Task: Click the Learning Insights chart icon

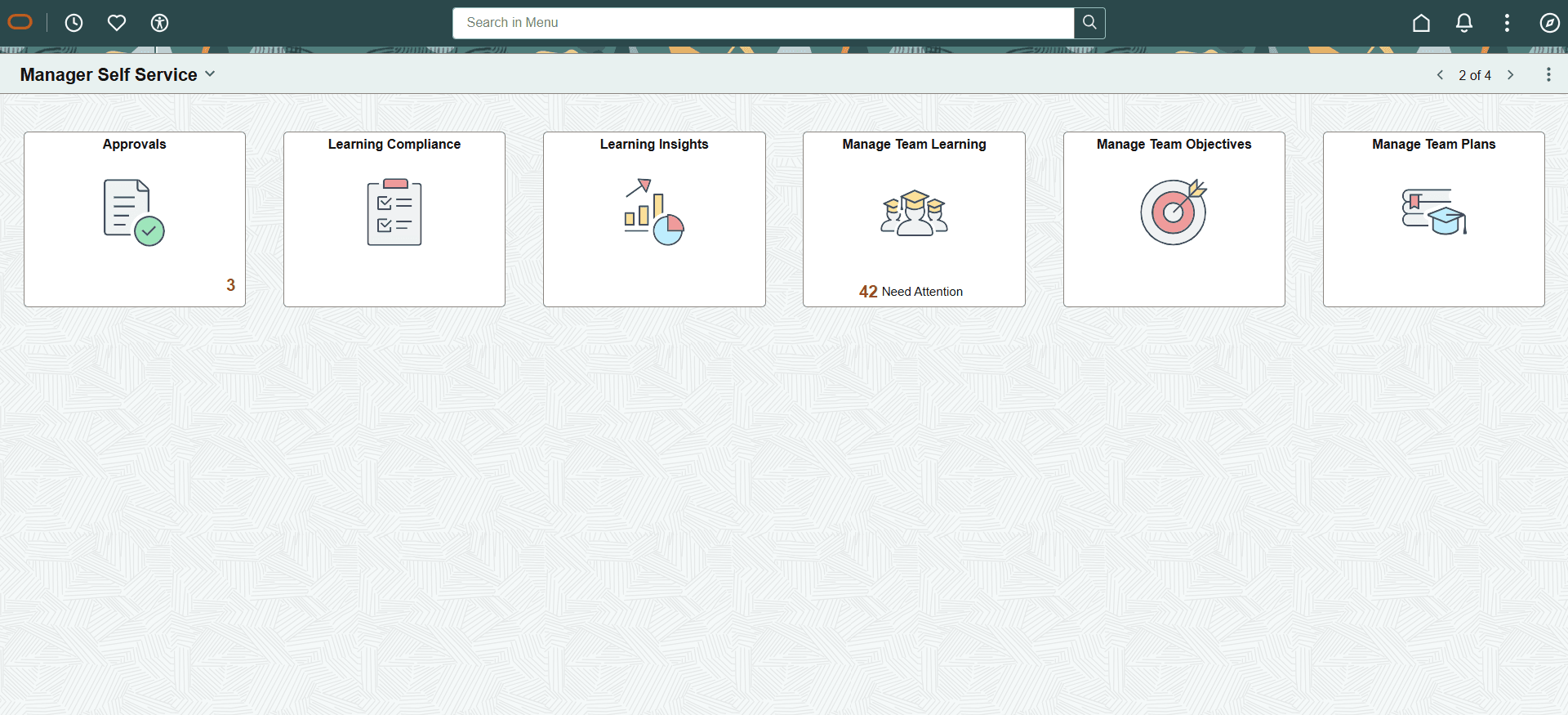Action: click(654, 212)
